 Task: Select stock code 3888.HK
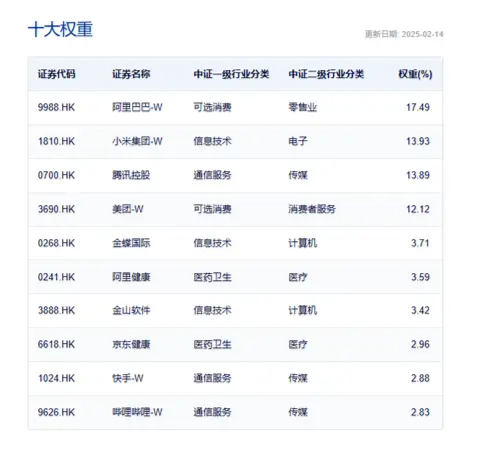[x=56, y=310]
